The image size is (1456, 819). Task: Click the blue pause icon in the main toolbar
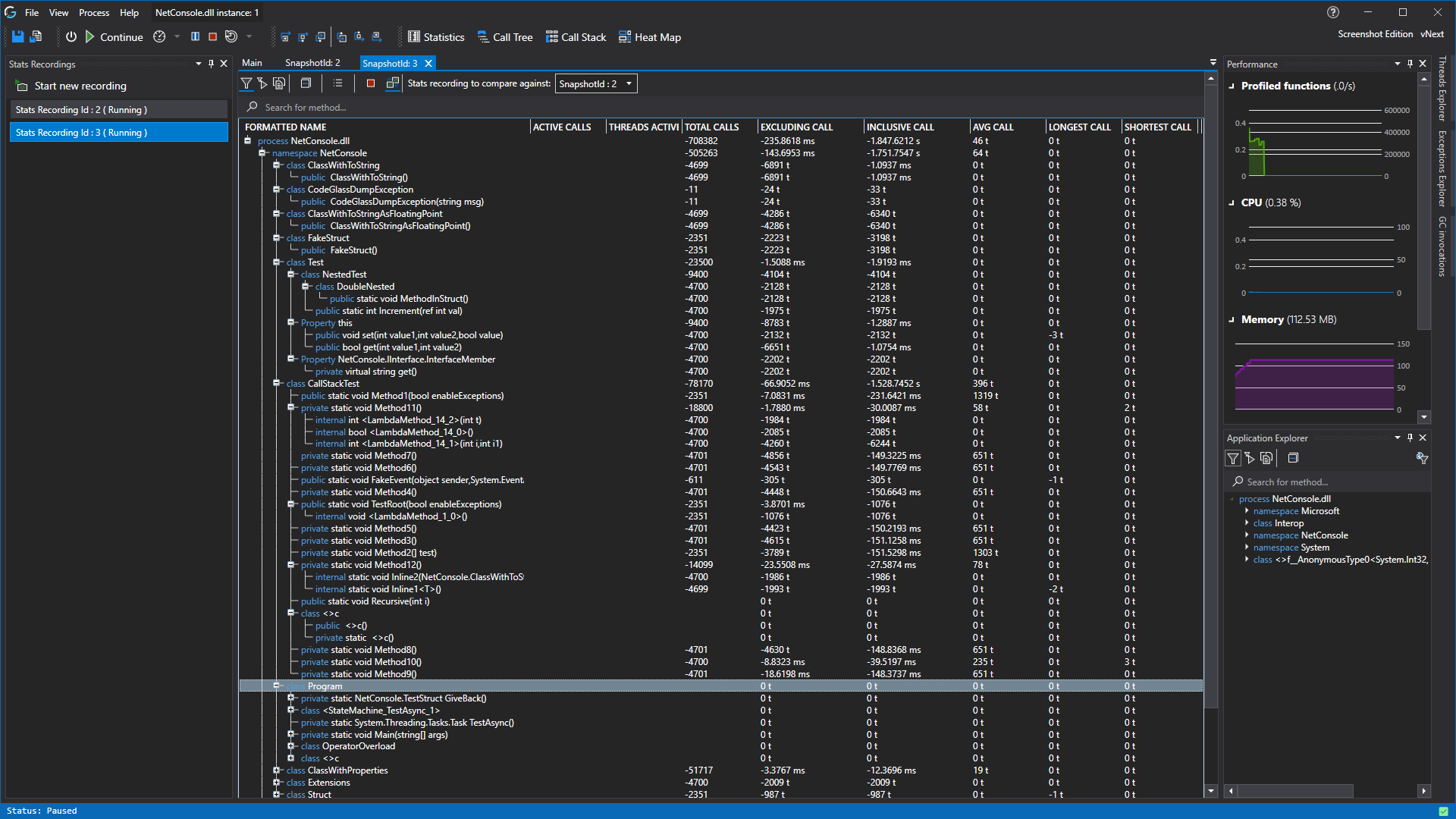pos(195,36)
